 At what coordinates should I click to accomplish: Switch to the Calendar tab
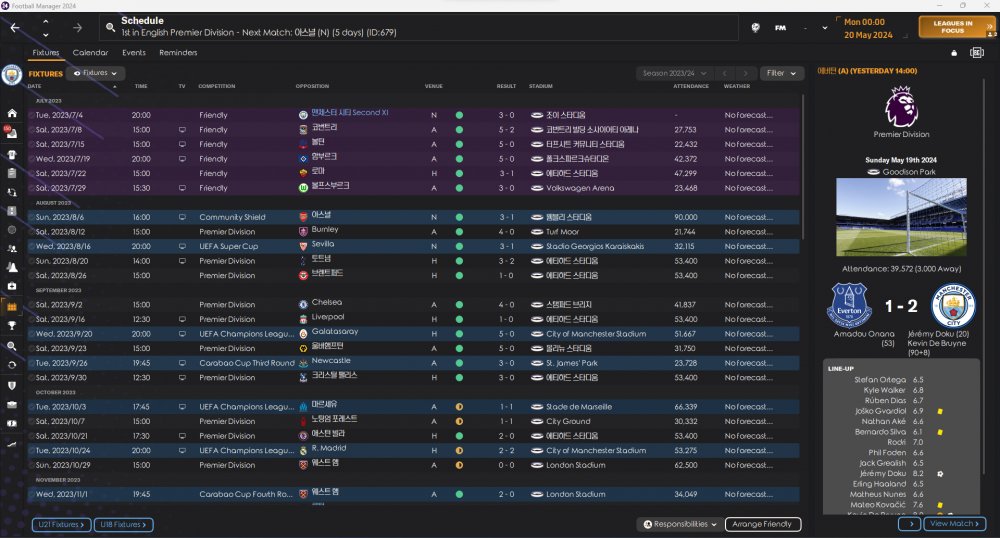click(x=90, y=53)
